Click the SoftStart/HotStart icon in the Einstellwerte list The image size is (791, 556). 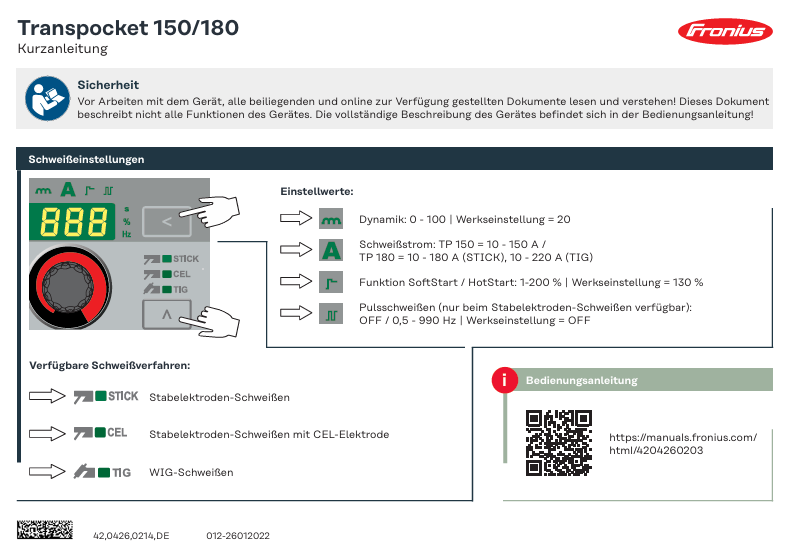tap(331, 282)
